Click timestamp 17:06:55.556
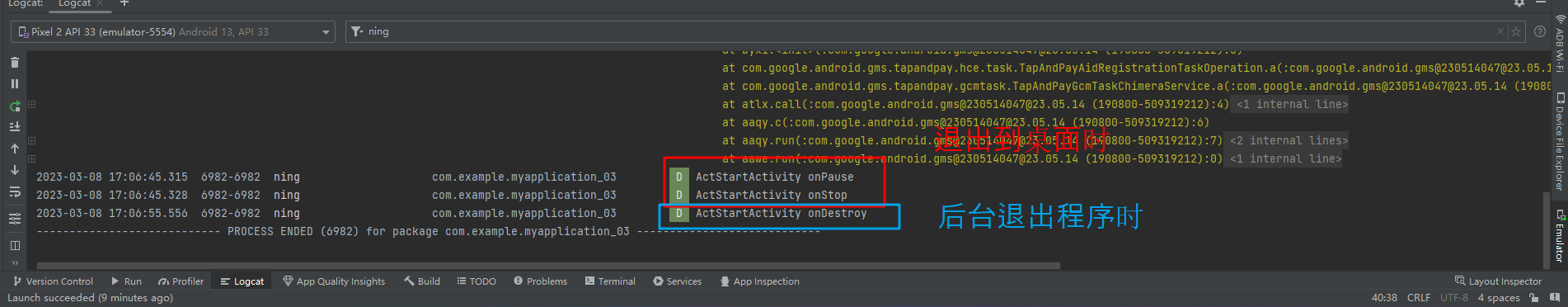The height and width of the screenshot is (307, 1568). (x=148, y=214)
